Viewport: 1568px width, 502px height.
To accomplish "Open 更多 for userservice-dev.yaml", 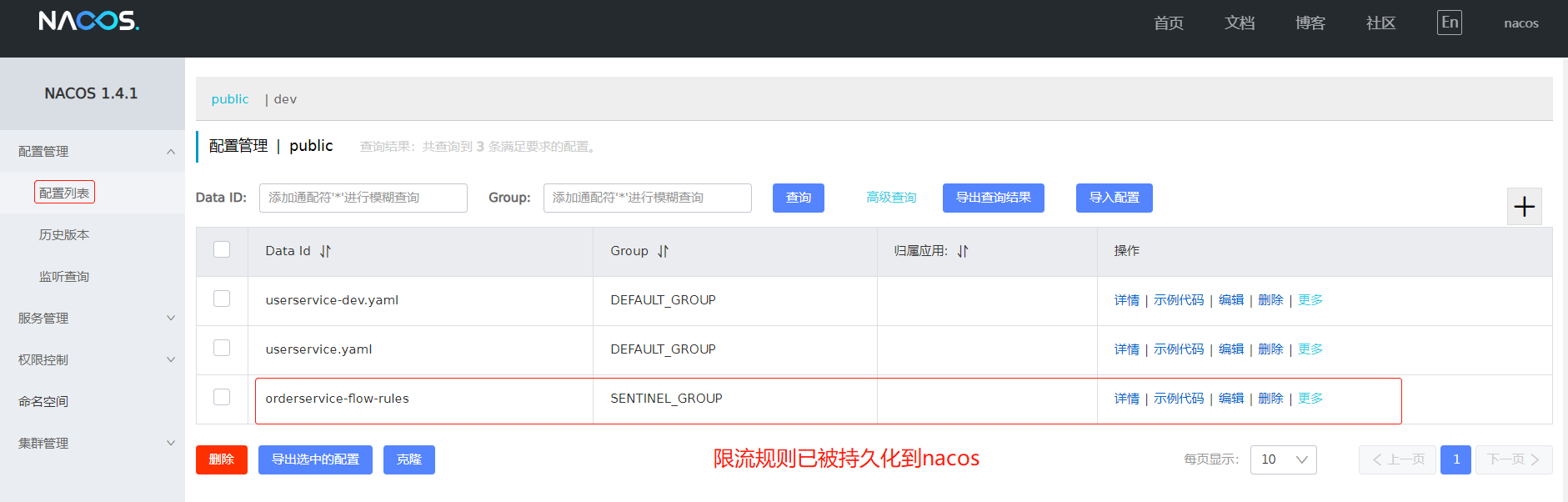I will tap(1310, 300).
